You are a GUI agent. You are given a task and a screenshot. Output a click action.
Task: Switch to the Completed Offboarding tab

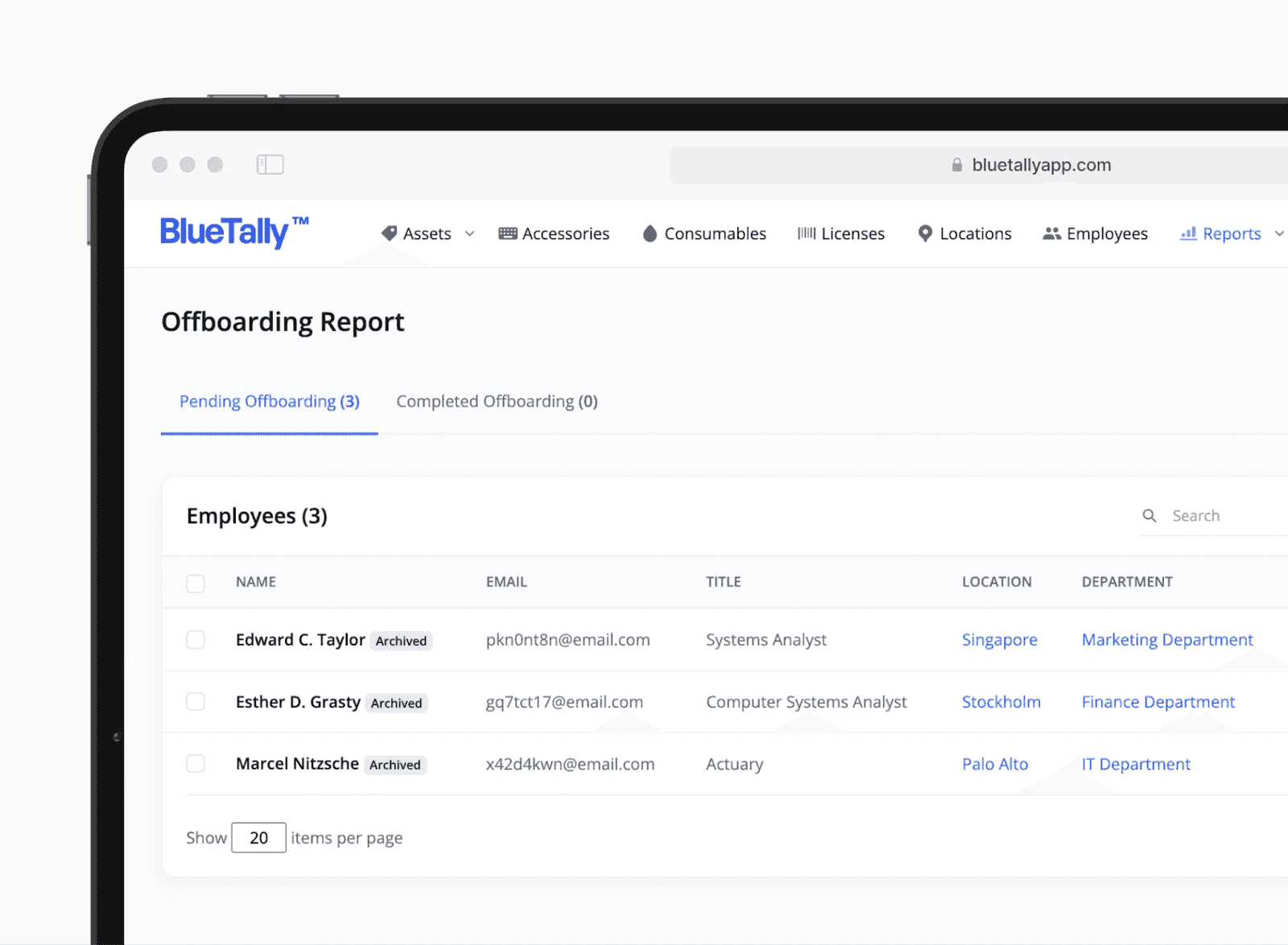pyautogui.click(x=496, y=401)
